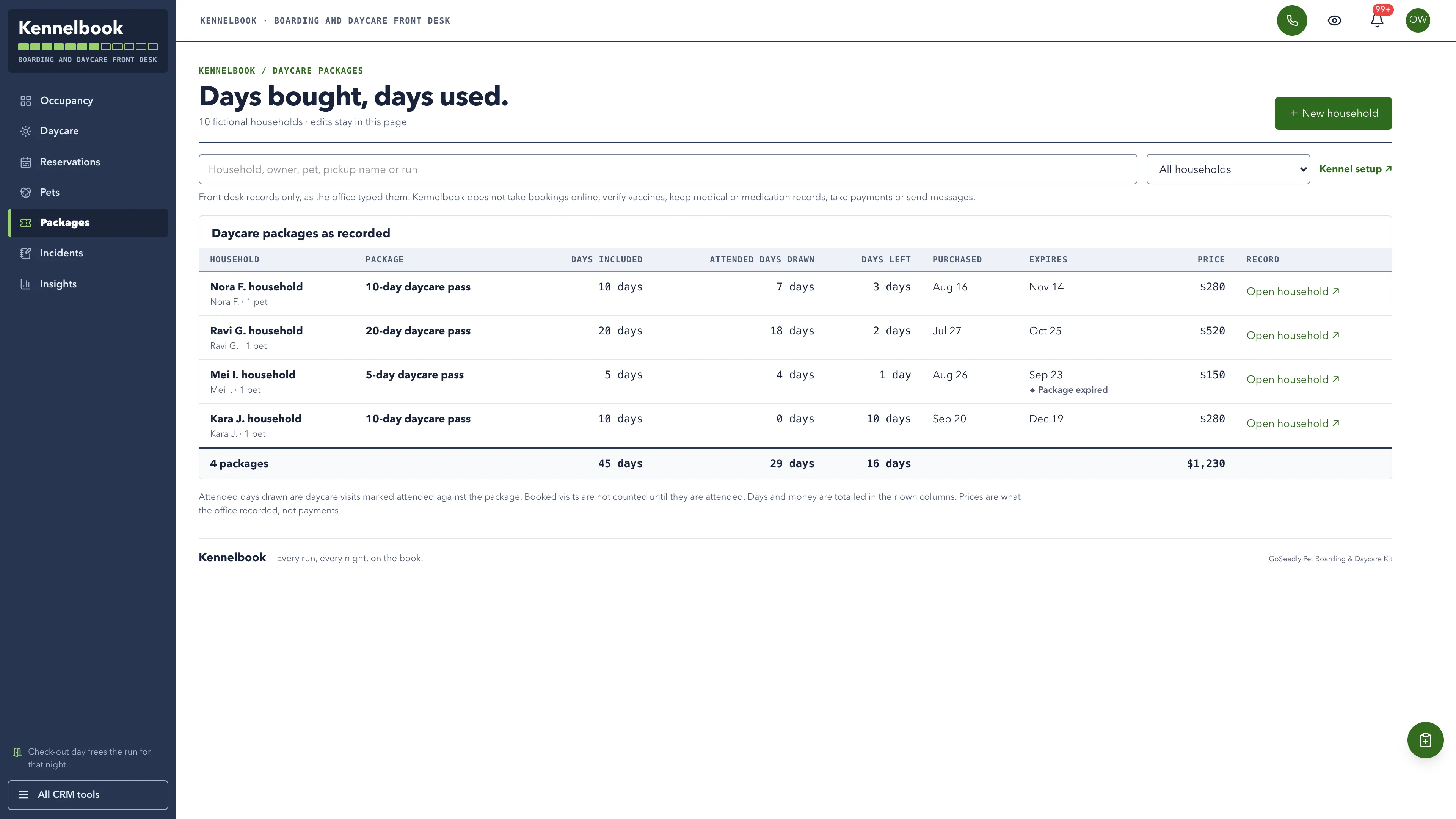Toggle the eye visibility icon in header
This screenshot has height=819, width=1456.
[1335, 20]
